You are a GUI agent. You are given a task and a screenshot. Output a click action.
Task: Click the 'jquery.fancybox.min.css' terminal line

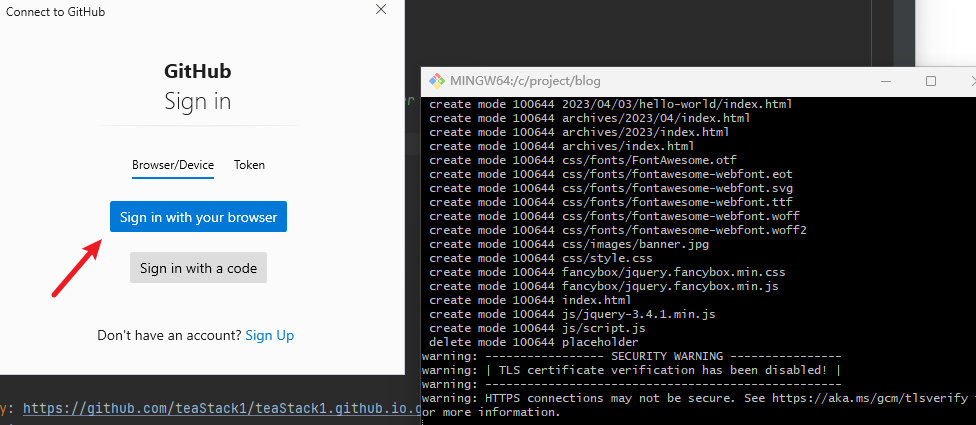pos(608,272)
